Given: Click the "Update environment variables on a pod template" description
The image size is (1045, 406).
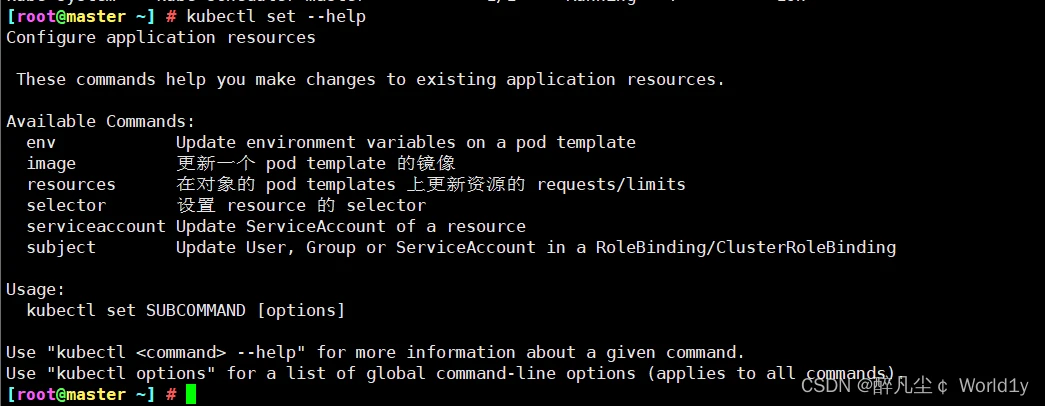Looking at the screenshot, I should tap(406, 142).
